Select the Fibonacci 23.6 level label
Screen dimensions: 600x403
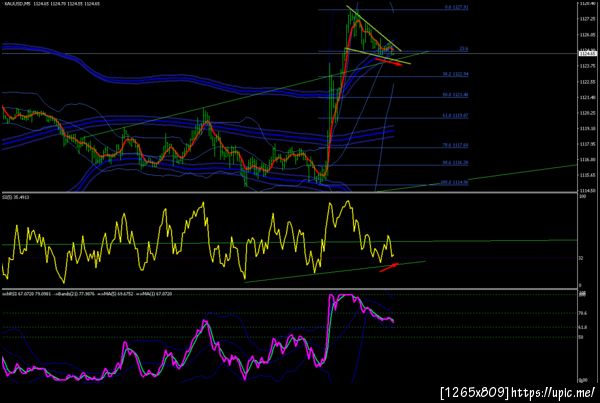coord(463,49)
